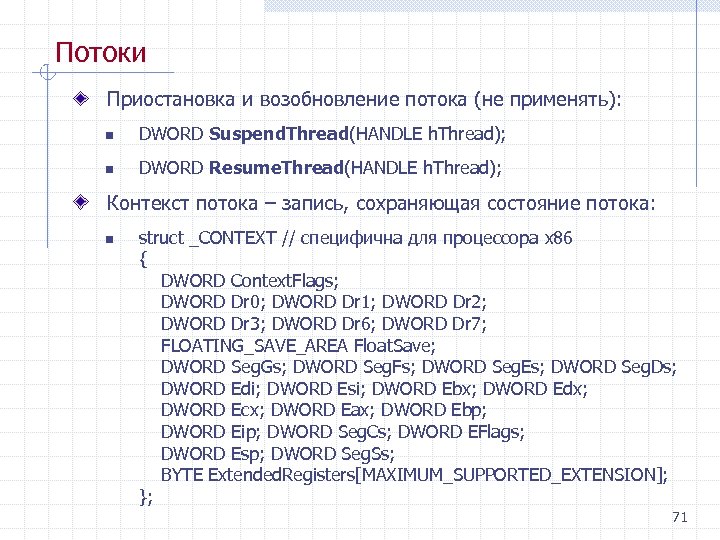Click the text "DWORD Edi;"
Viewport: 720px width, 540px height.
click(210, 389)
